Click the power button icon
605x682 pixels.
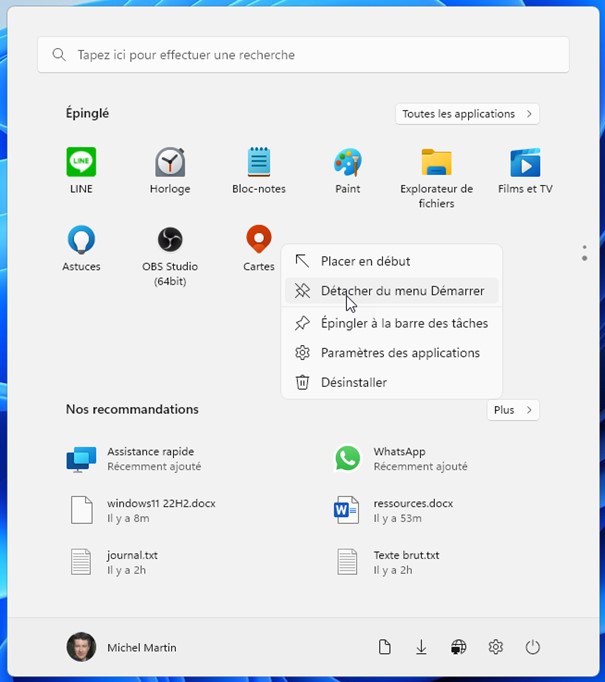pos(532,647)
